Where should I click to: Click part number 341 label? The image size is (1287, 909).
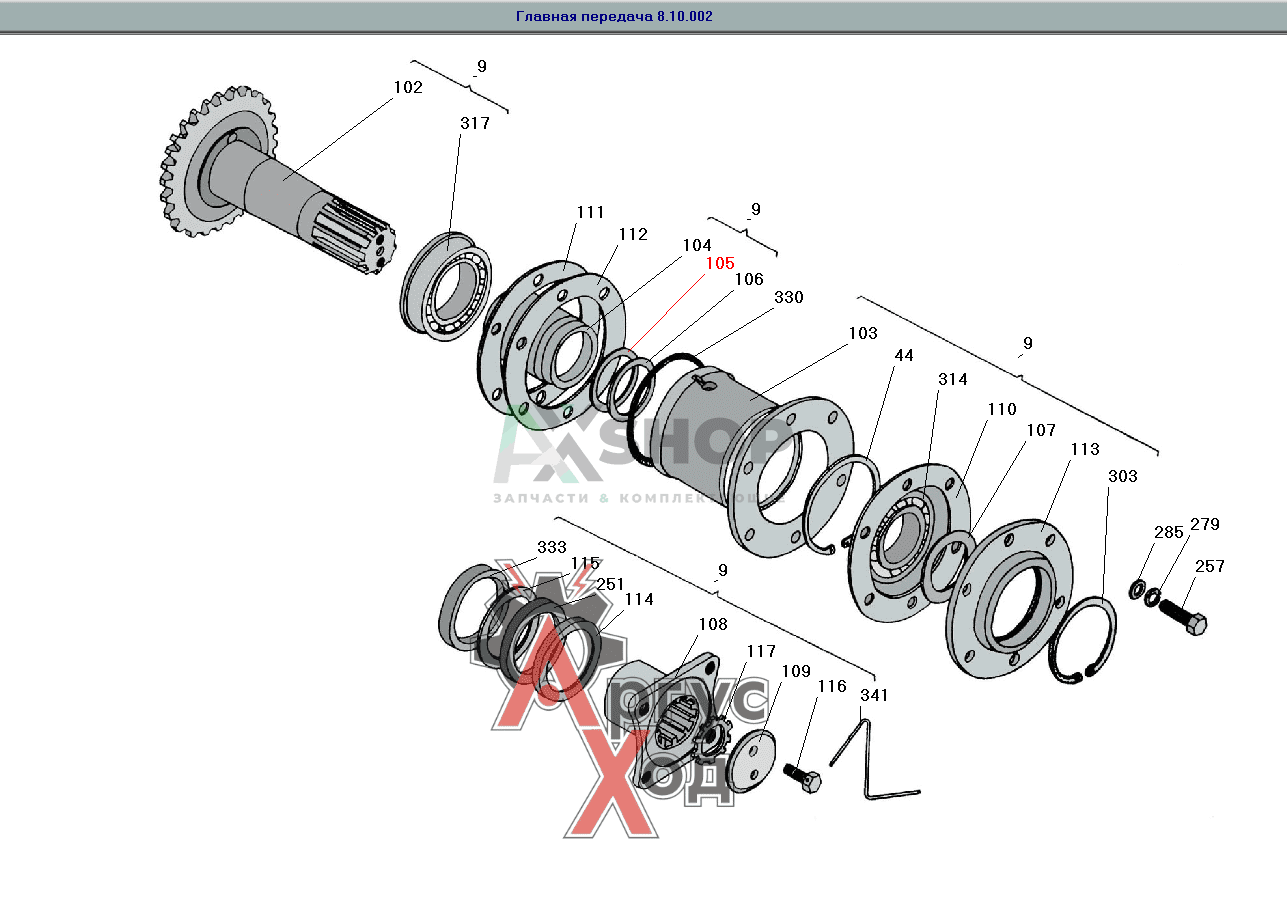(x=873, y=694)
